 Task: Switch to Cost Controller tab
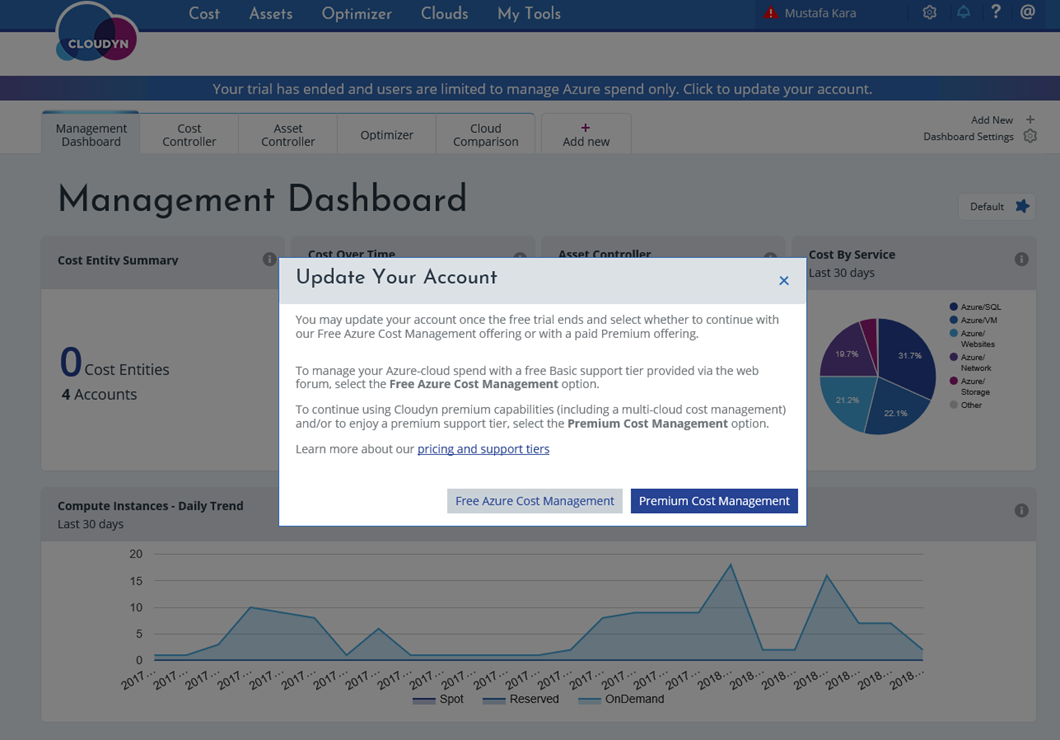pos(189,134)
